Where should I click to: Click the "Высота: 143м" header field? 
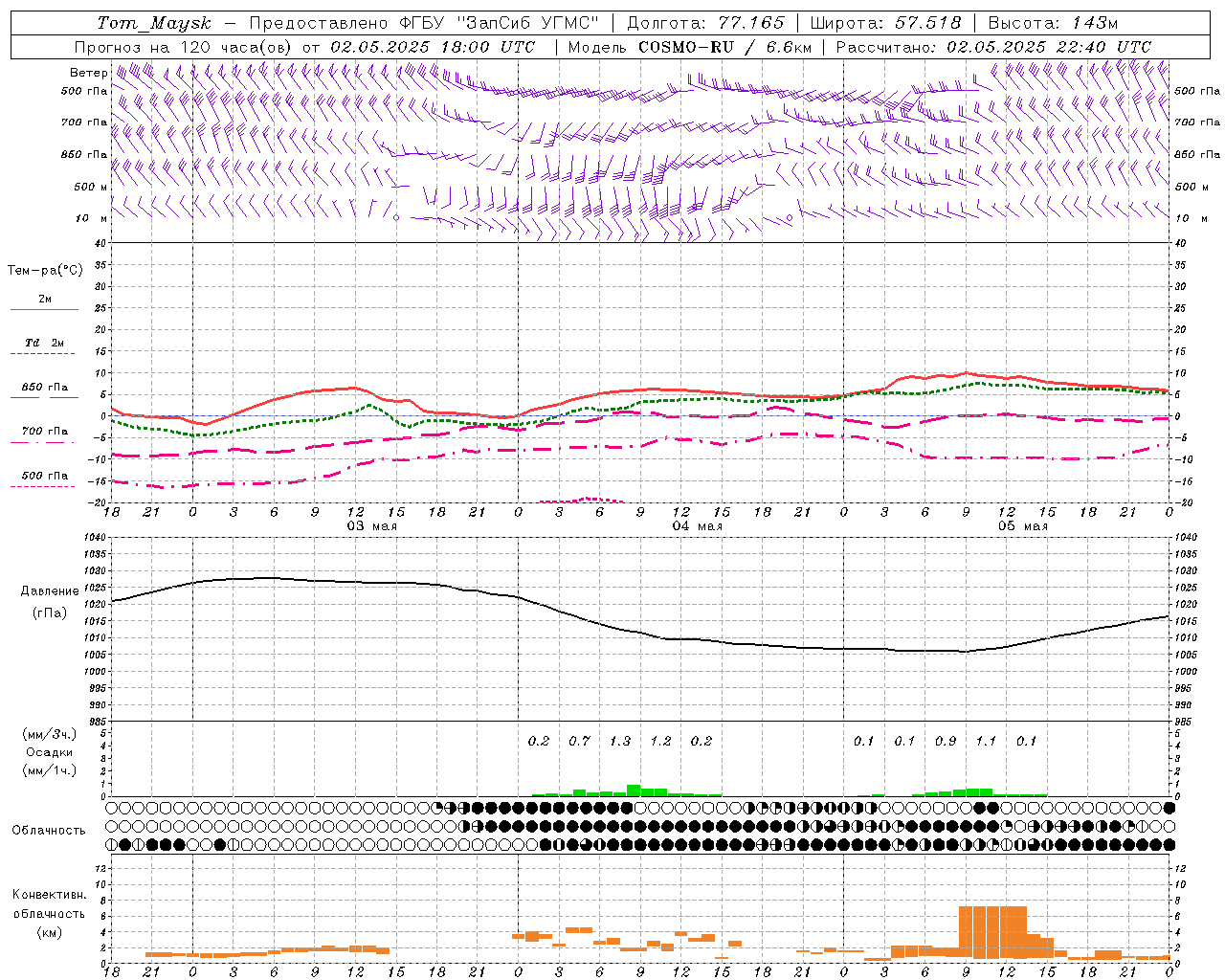(1053, 23)
